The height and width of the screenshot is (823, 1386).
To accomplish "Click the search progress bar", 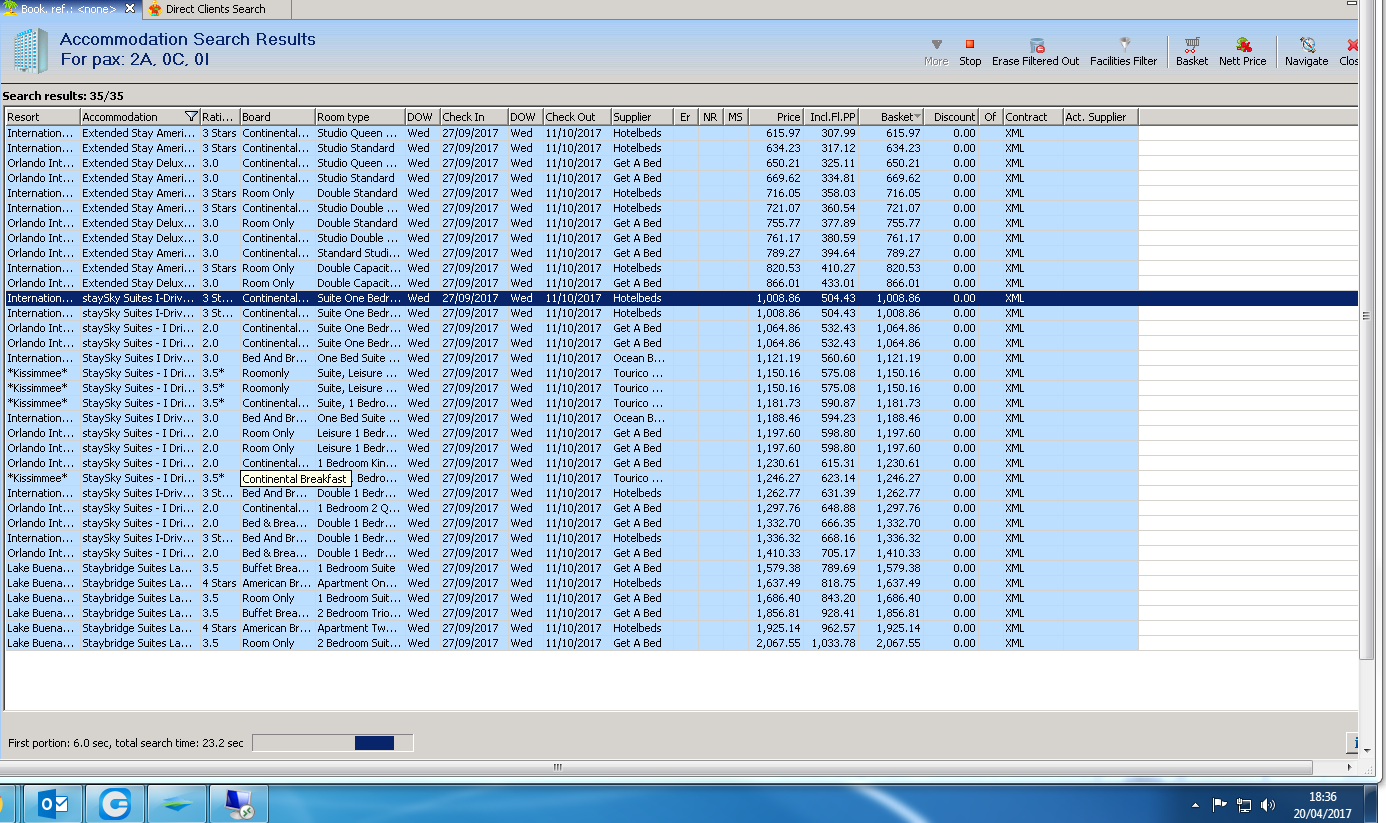I will coord(333,743).
